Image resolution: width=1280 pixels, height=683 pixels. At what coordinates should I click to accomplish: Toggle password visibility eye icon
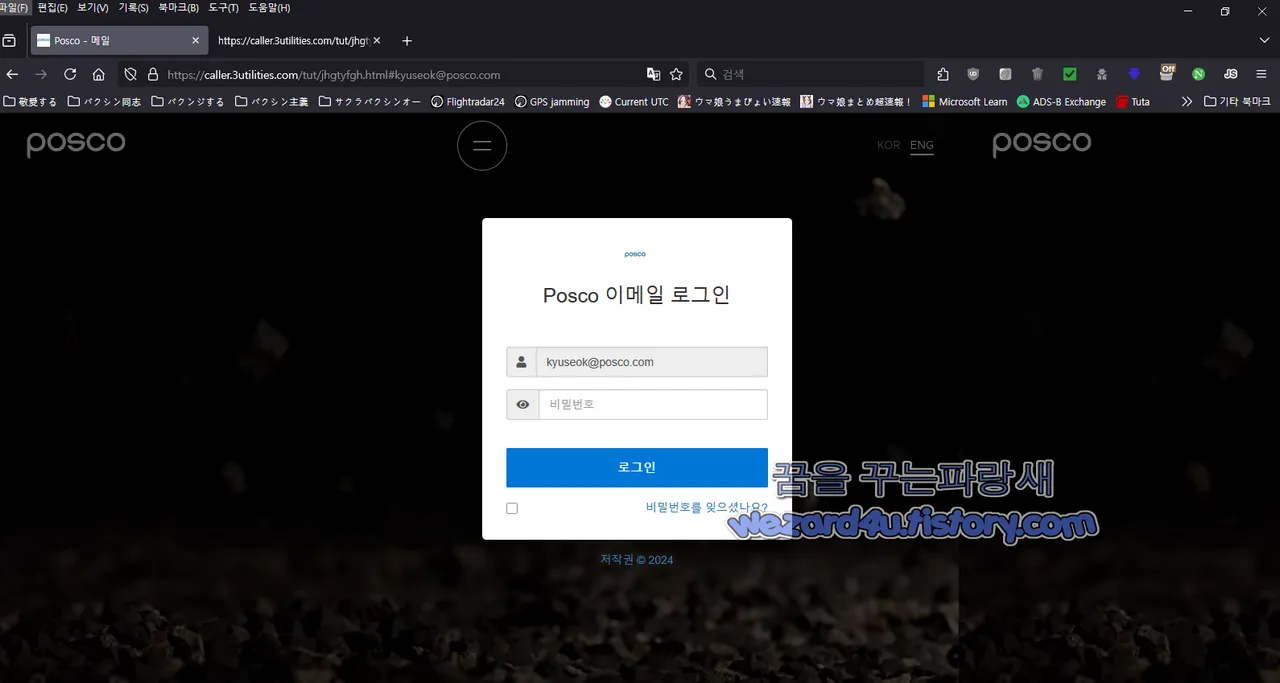pos(522,405)
